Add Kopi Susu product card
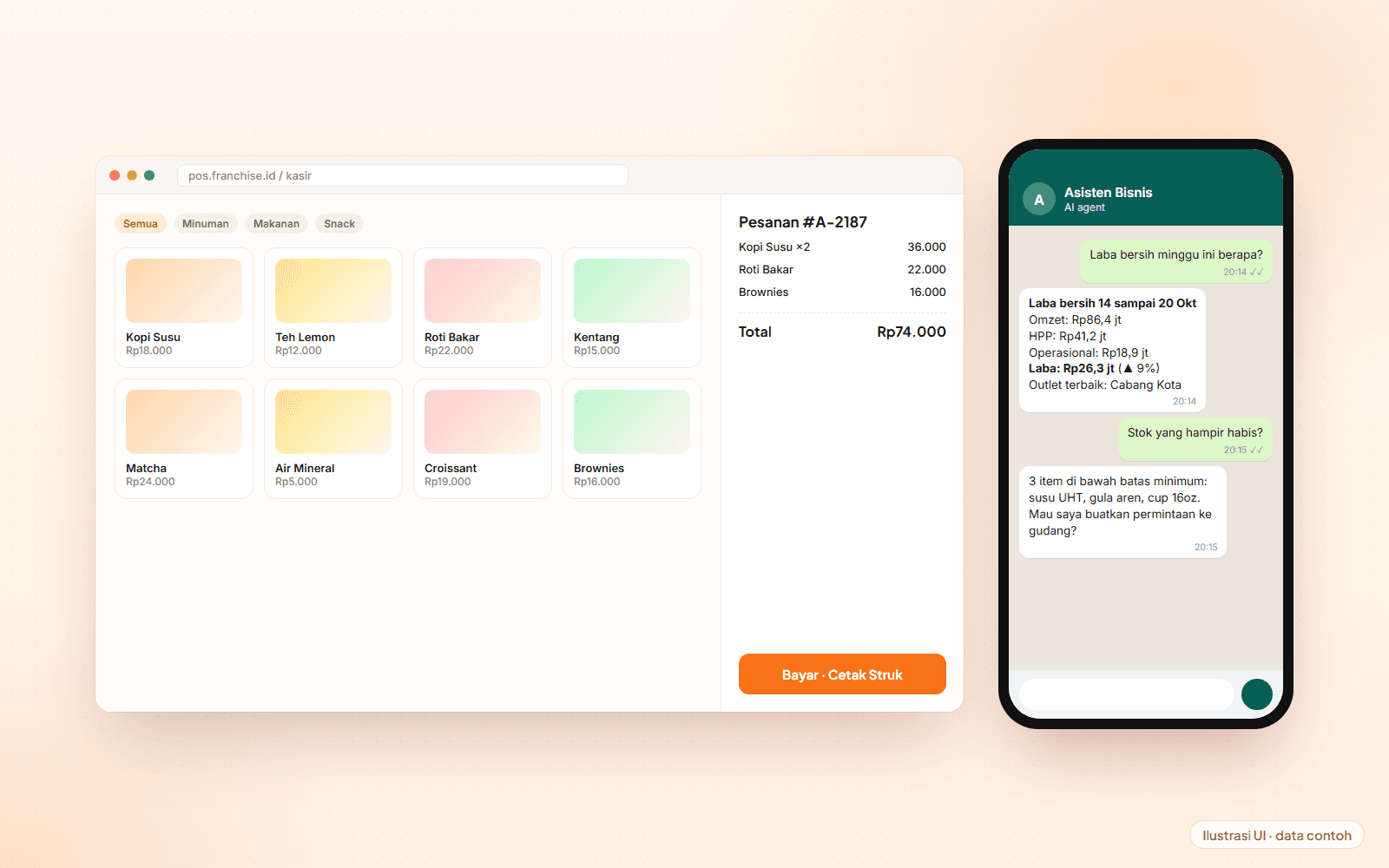Image resolution: width=1389 pixels, height=868 pixels. [184, 307]
